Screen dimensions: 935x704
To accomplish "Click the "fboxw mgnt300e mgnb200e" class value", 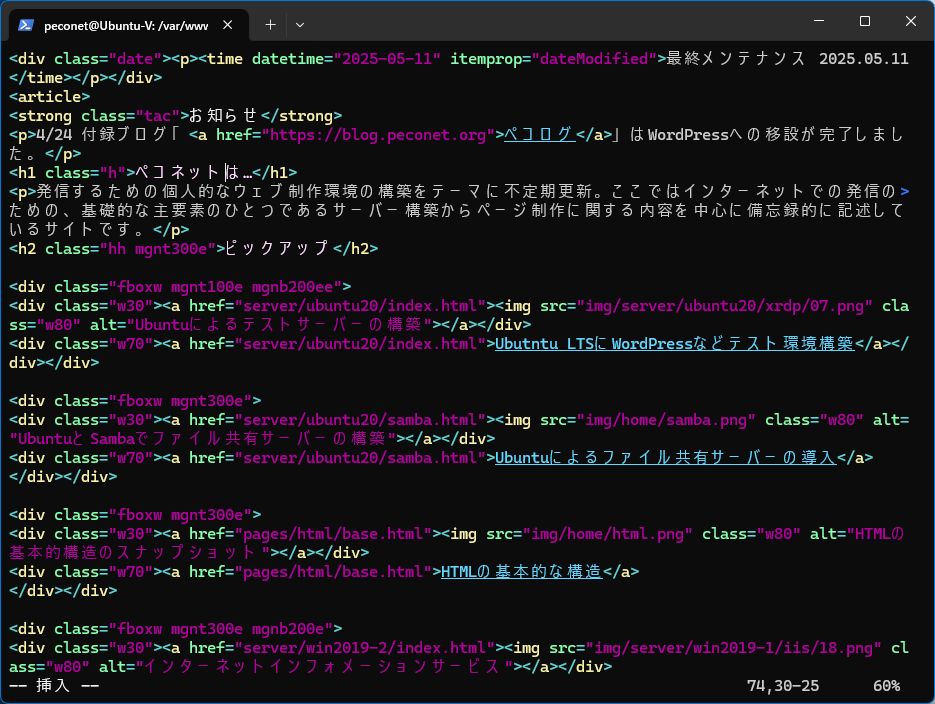I will tap(221, 628).
